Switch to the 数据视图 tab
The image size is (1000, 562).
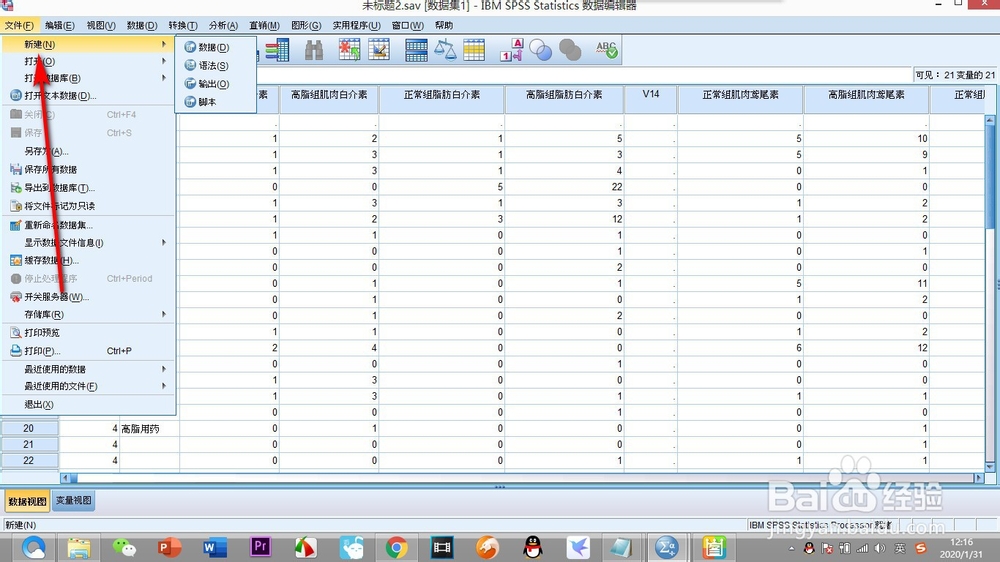tap(27, 501)
